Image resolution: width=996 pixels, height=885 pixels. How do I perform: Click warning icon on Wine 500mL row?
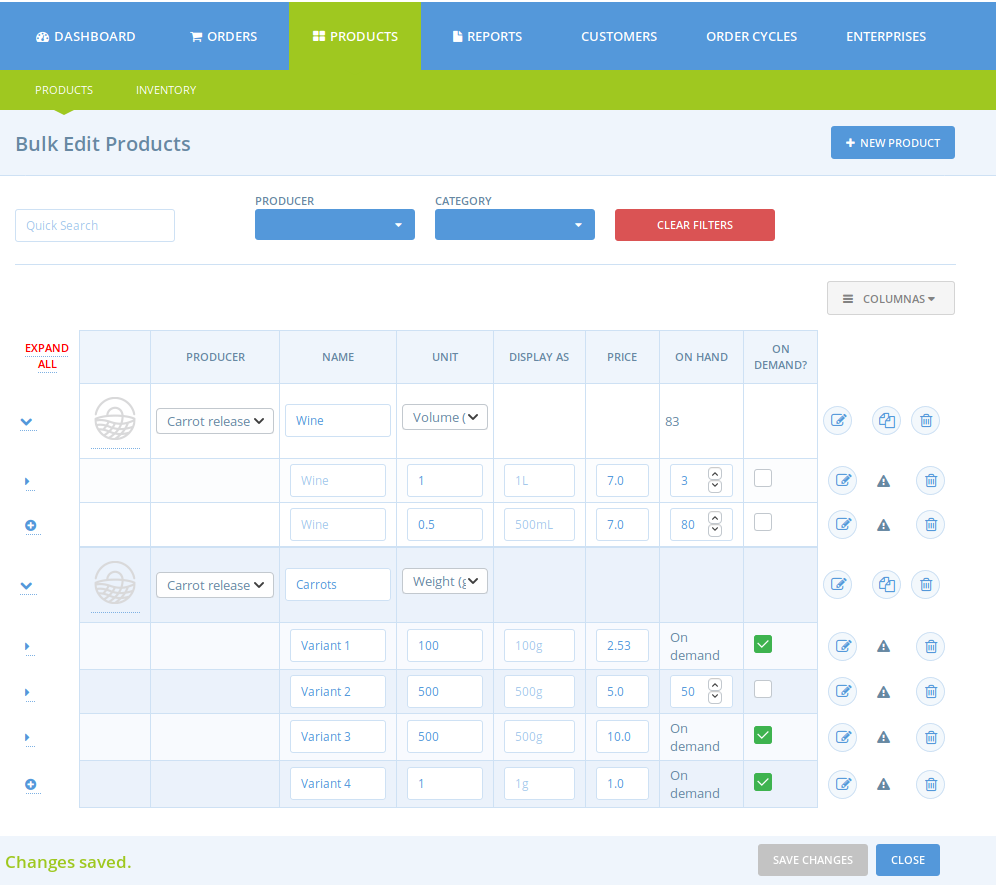click(884, 525)
